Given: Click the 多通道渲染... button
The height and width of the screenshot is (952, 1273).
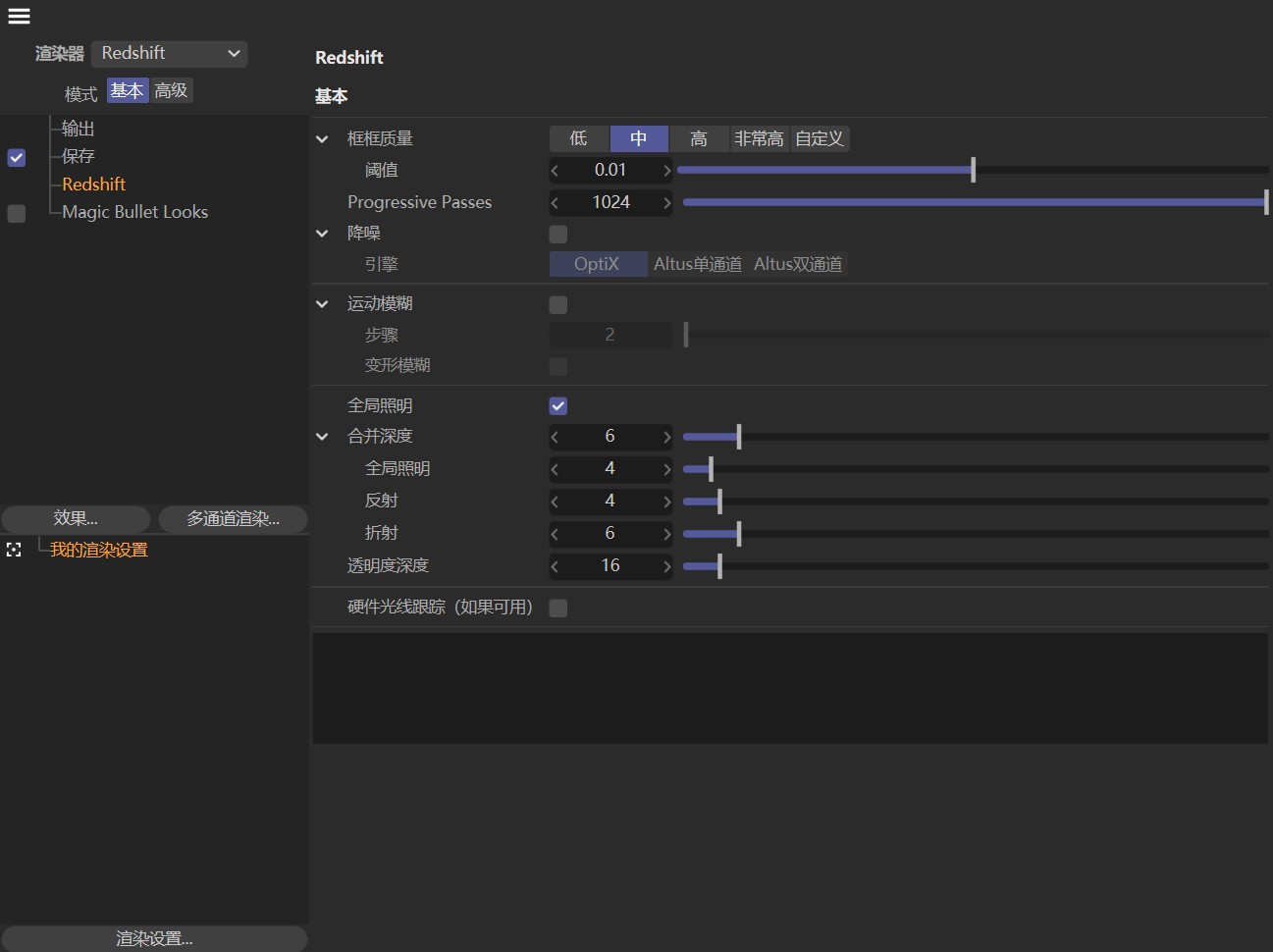Looking at the screenshot, I should (234, 518).
